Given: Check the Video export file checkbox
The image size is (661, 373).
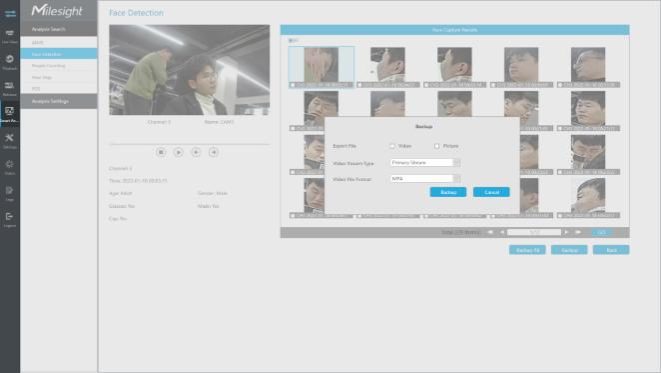Looking at the screenshot, I should click(x=392, y=146).
